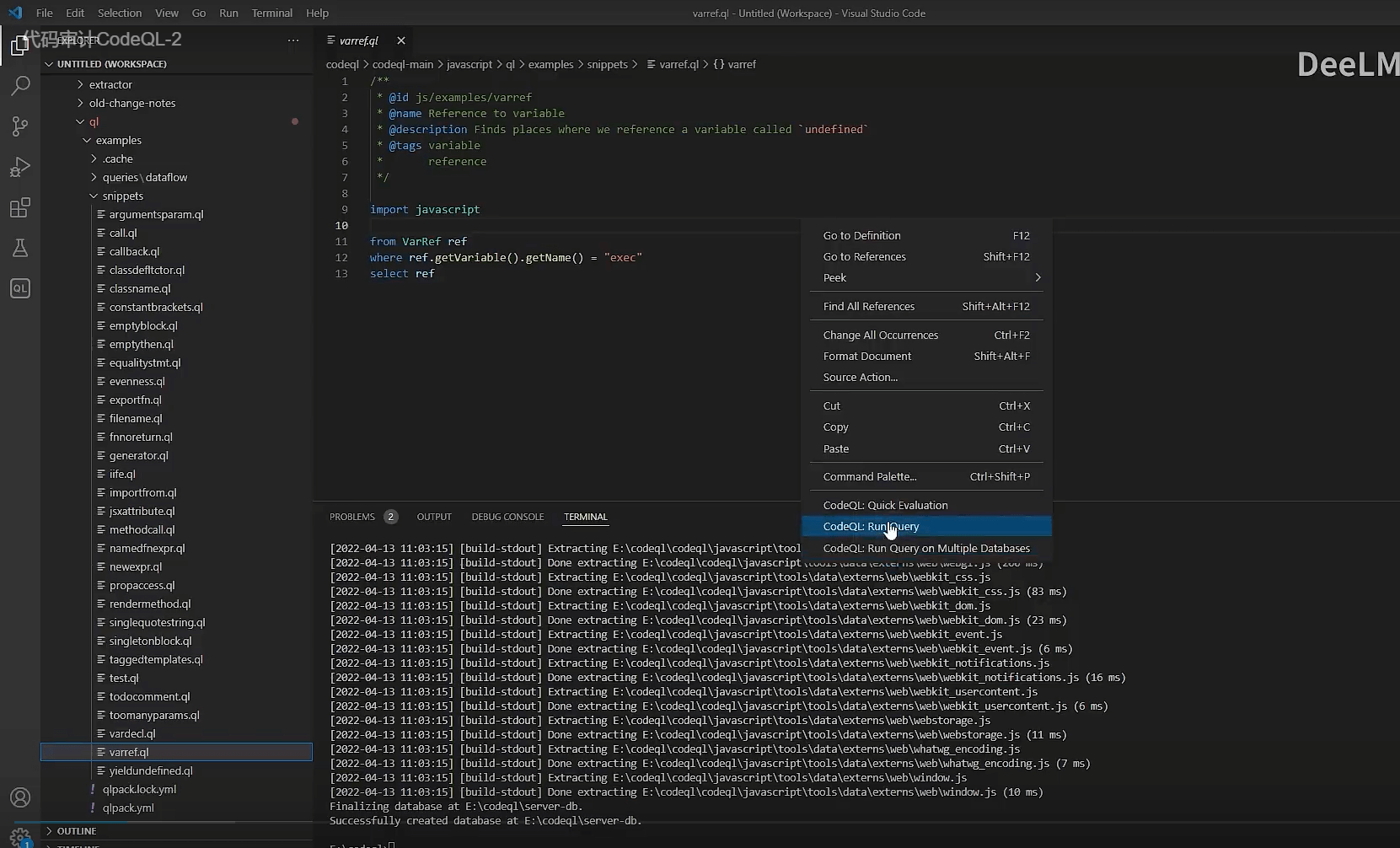1400x848 pixels.
Task: Open the Source Control view
Action: coord(20,126)
